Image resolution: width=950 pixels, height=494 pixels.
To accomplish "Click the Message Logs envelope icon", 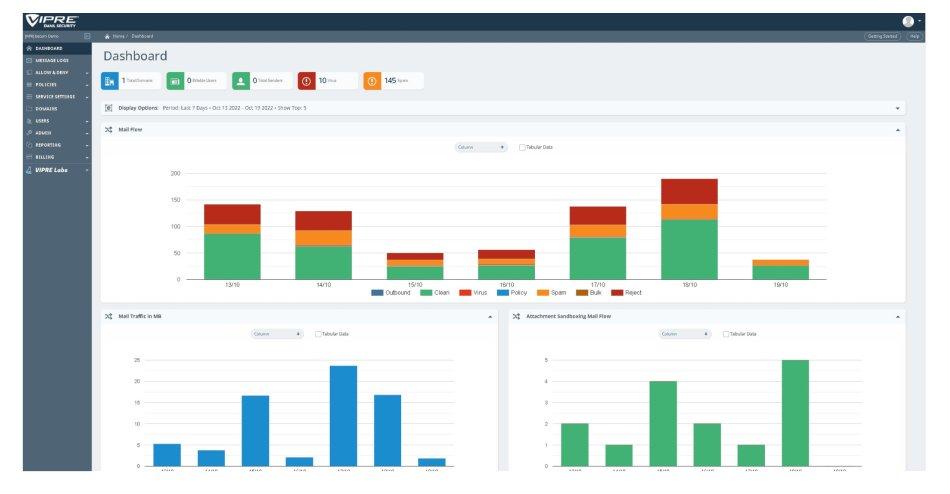I will pos(28,60).
